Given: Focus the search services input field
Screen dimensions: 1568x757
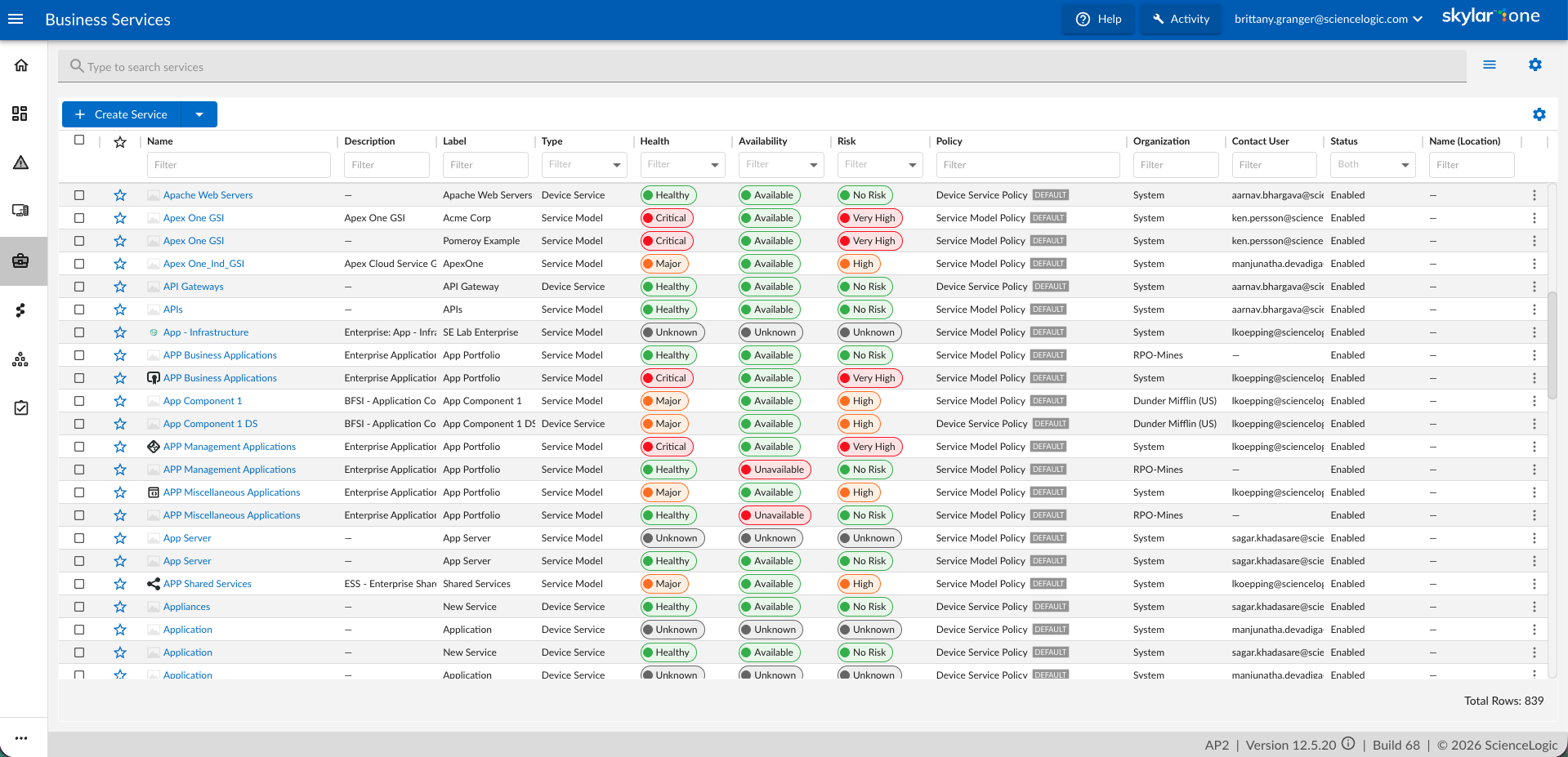Looking at the screenshot, I should coord(762,66).
